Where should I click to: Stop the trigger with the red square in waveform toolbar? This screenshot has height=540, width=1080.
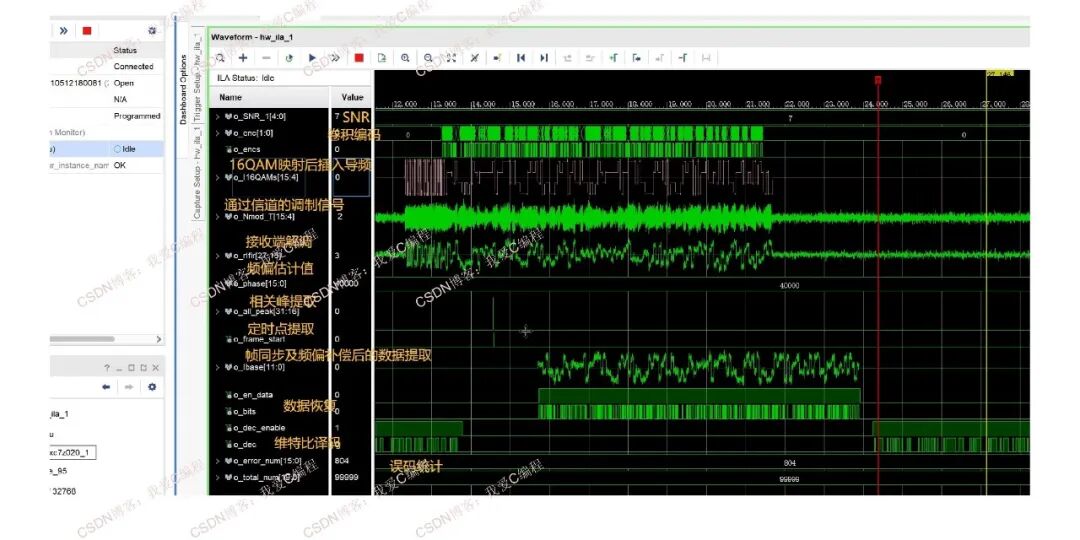point(359,58)
